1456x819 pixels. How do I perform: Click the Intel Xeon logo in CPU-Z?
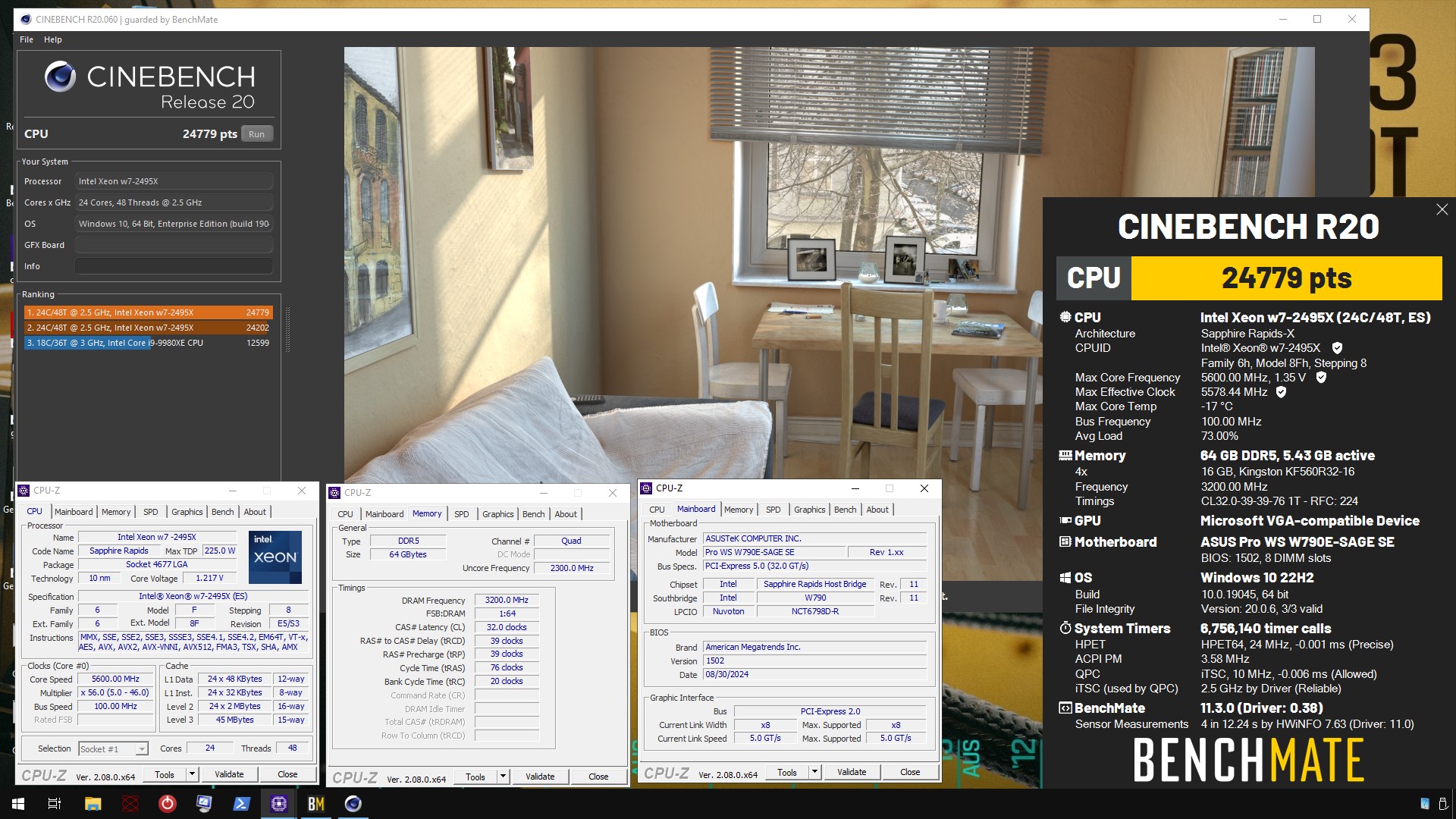pyautogui.click(x=275, y=557)
